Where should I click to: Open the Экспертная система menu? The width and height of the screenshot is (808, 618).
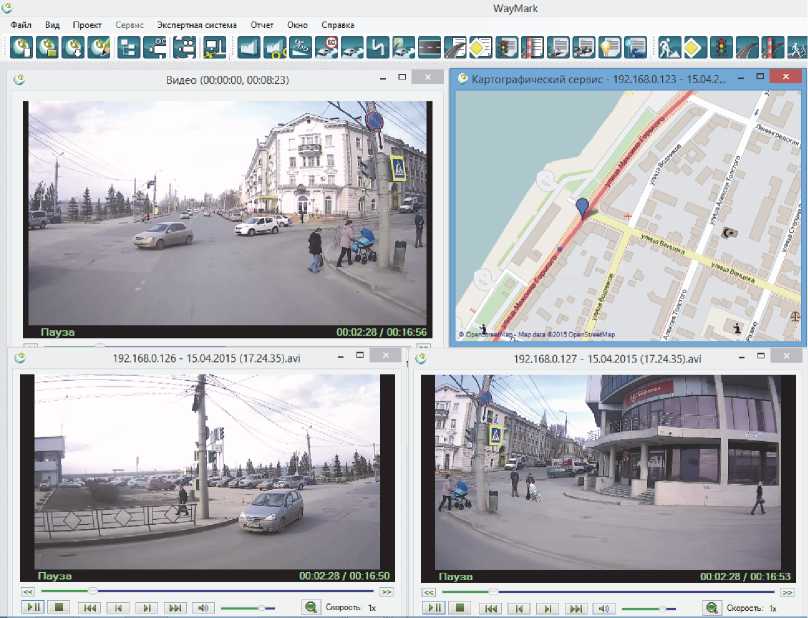click(197, 23)
